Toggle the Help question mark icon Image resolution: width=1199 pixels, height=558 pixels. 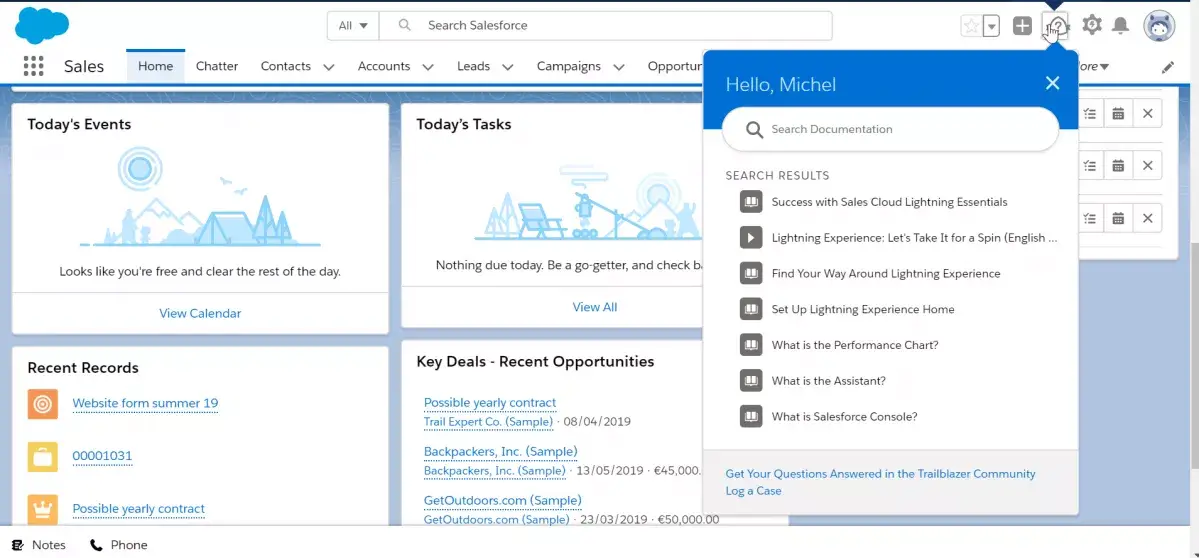point(1057,26)
